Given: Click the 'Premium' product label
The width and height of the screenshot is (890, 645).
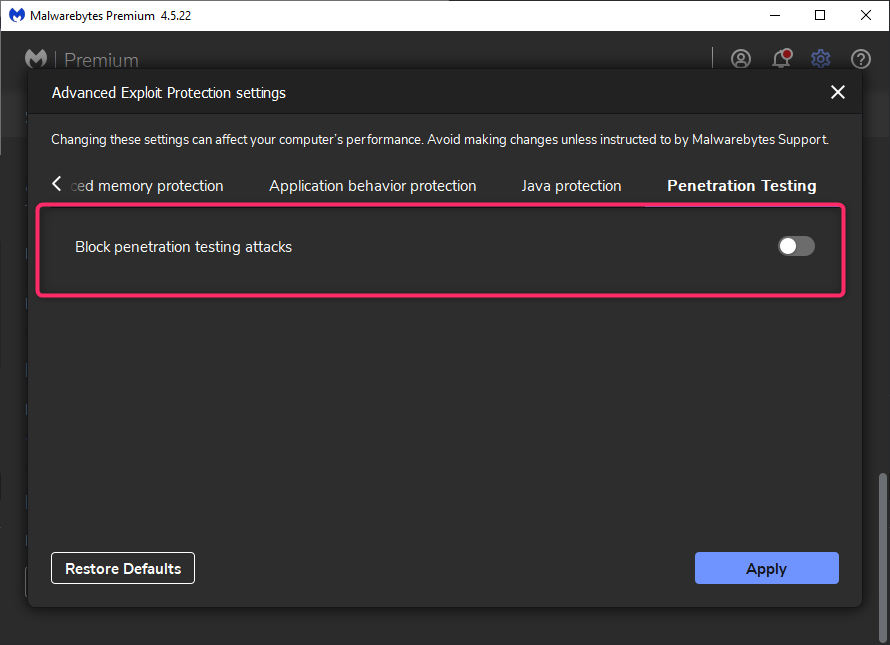Looking at the screenshot, I should click(x=101, y=60).
